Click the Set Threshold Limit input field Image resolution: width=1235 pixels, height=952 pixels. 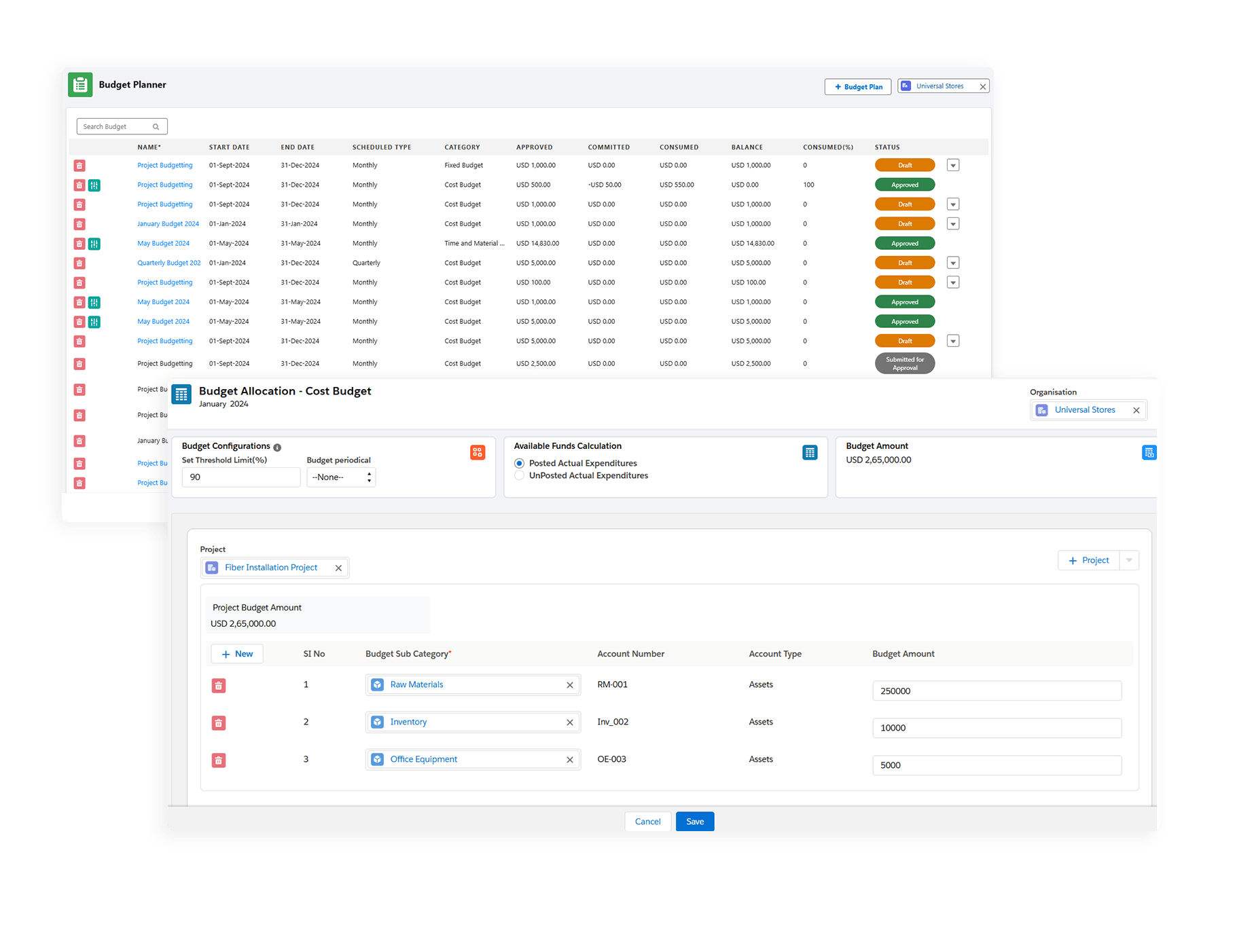coord(240,477)
